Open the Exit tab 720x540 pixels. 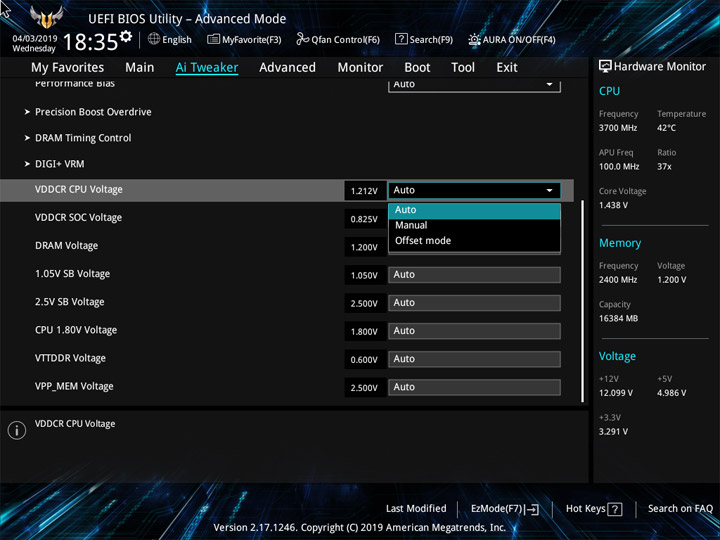point(507,68)
